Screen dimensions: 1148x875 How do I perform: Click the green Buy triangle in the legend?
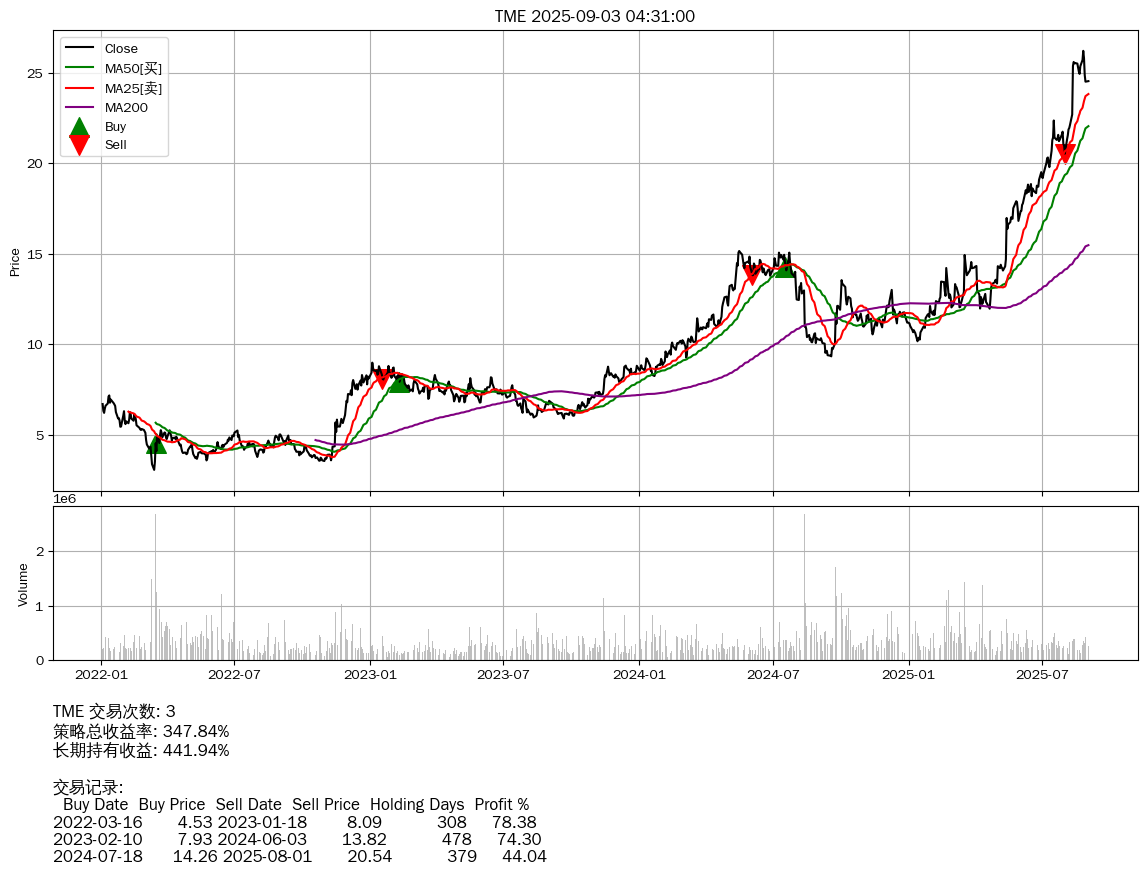(x=80, y=127)
